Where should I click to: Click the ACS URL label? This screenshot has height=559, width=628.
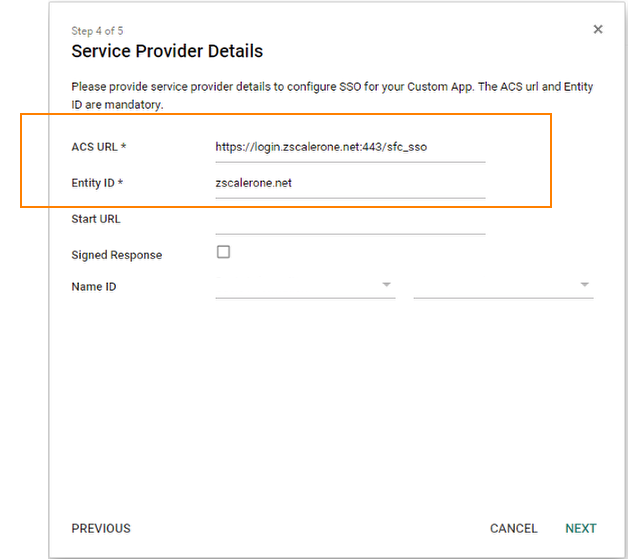click(x=98, y=147)
